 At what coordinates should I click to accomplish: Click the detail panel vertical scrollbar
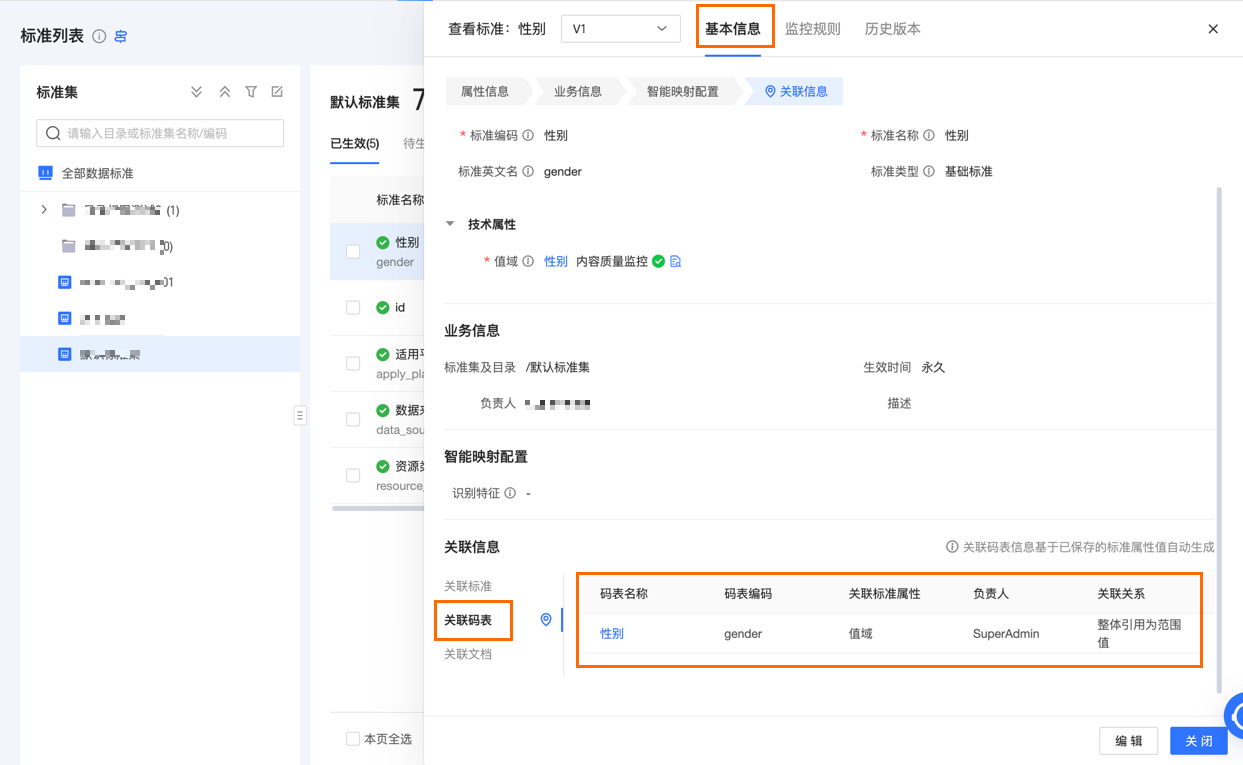coord(1218,440)
